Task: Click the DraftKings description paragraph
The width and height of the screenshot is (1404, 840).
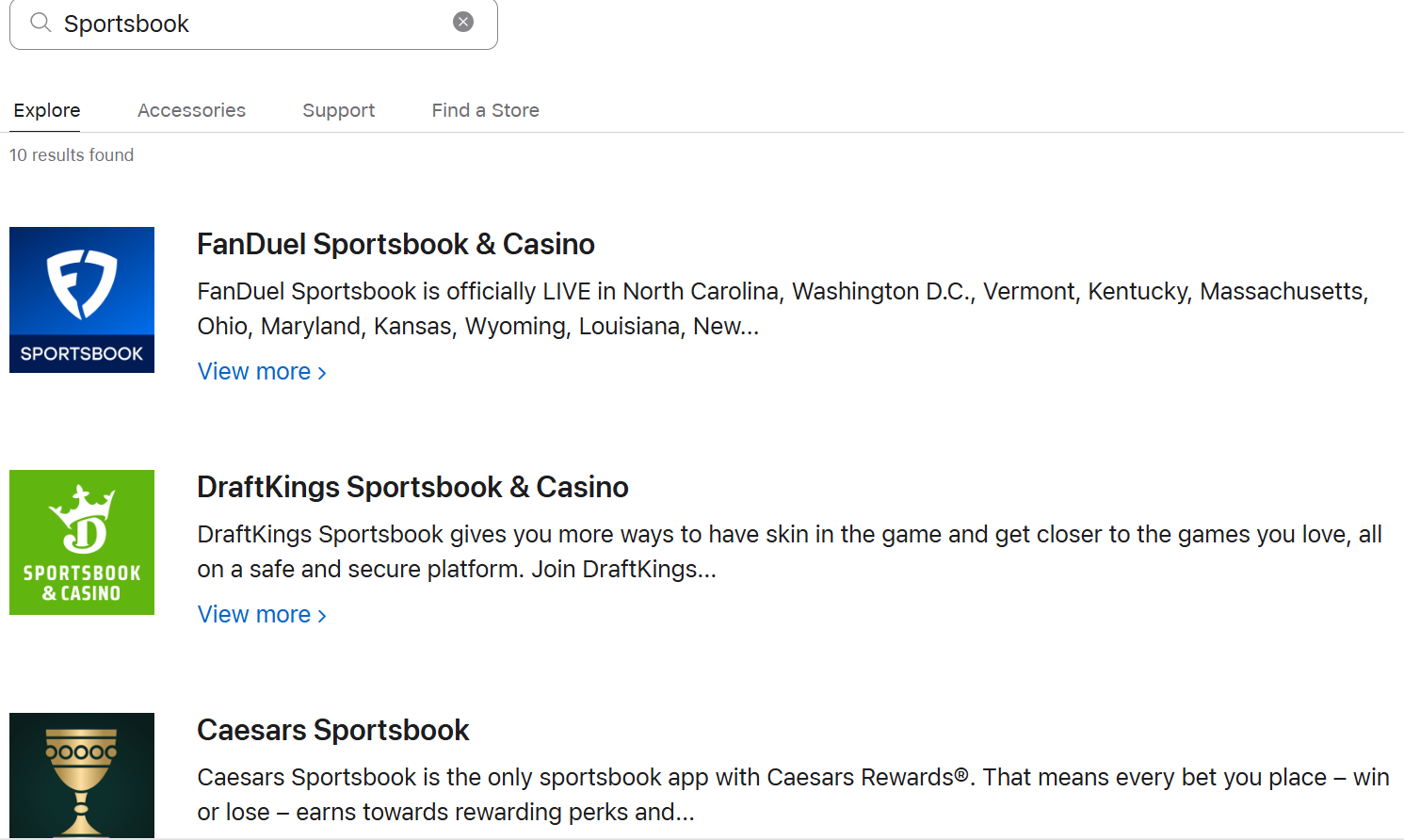Action: pos(789,551)
